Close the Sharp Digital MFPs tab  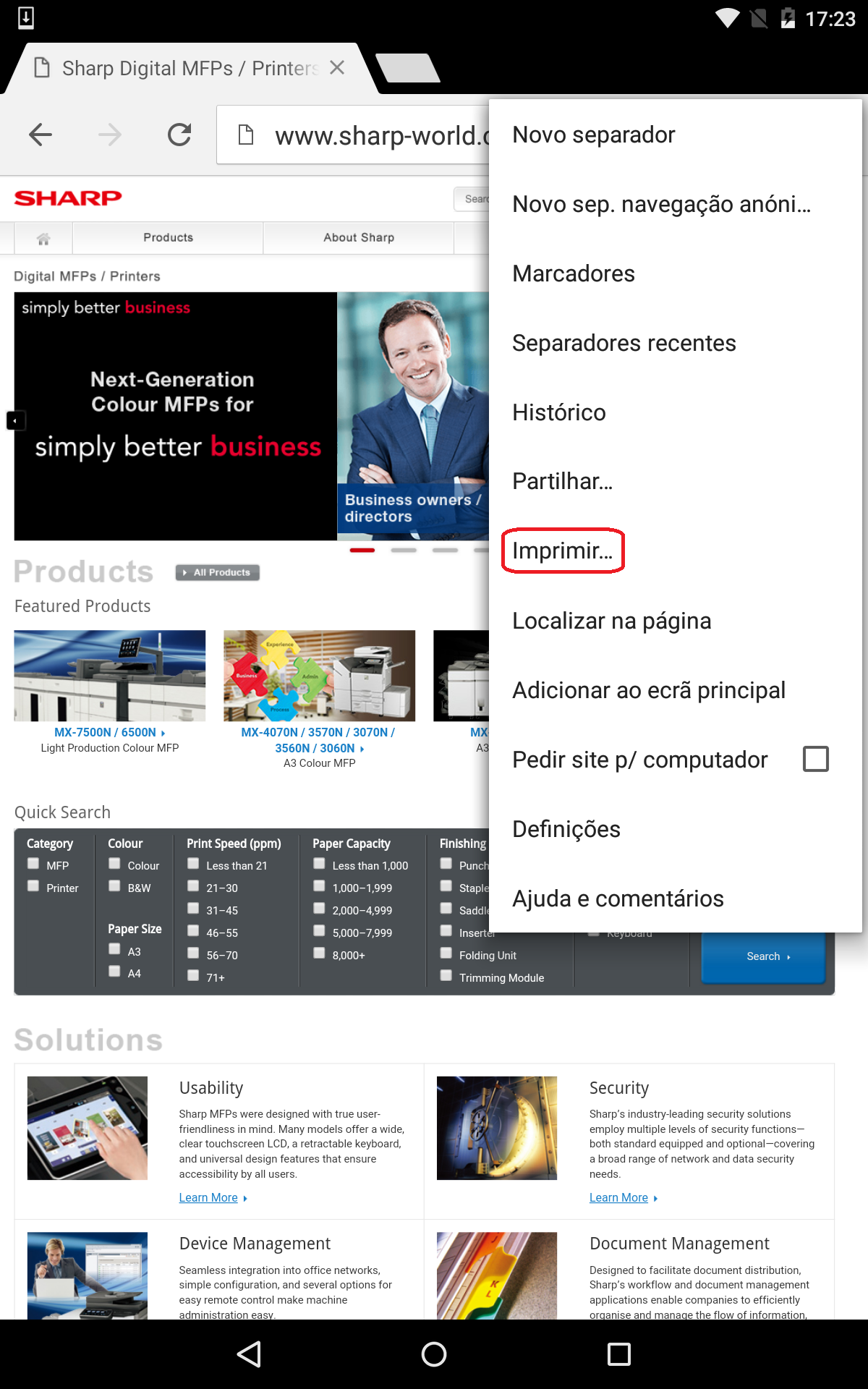336,68
